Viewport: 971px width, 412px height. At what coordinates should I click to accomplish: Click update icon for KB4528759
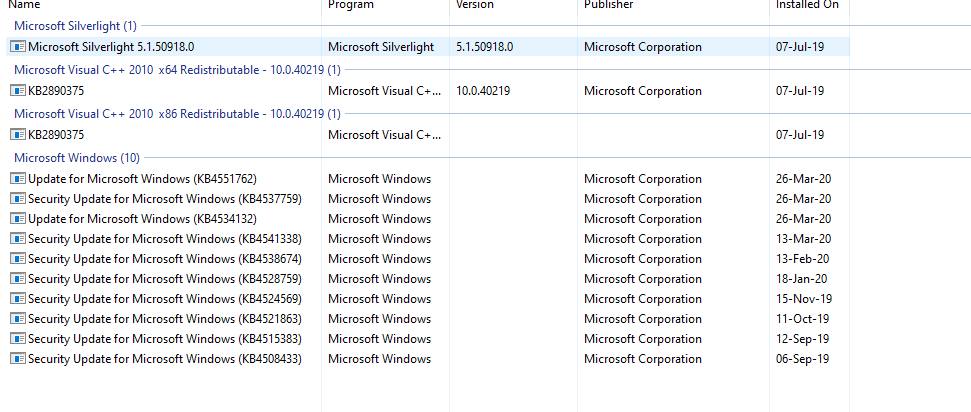point(18,279)
